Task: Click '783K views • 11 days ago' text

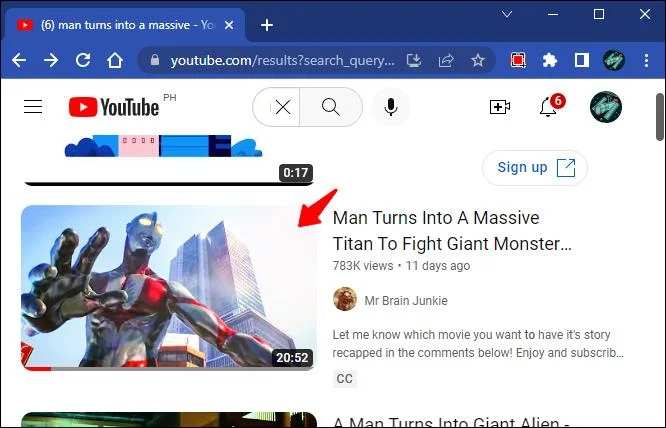Action: click(401, 266)
